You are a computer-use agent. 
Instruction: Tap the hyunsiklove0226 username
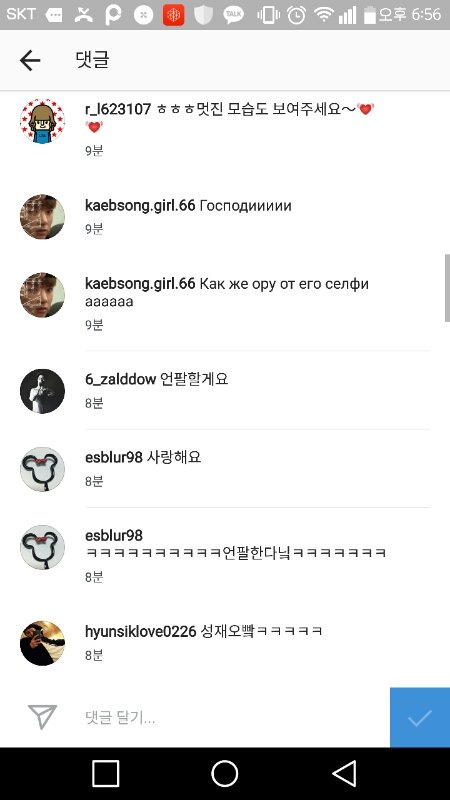pos(140,631)
